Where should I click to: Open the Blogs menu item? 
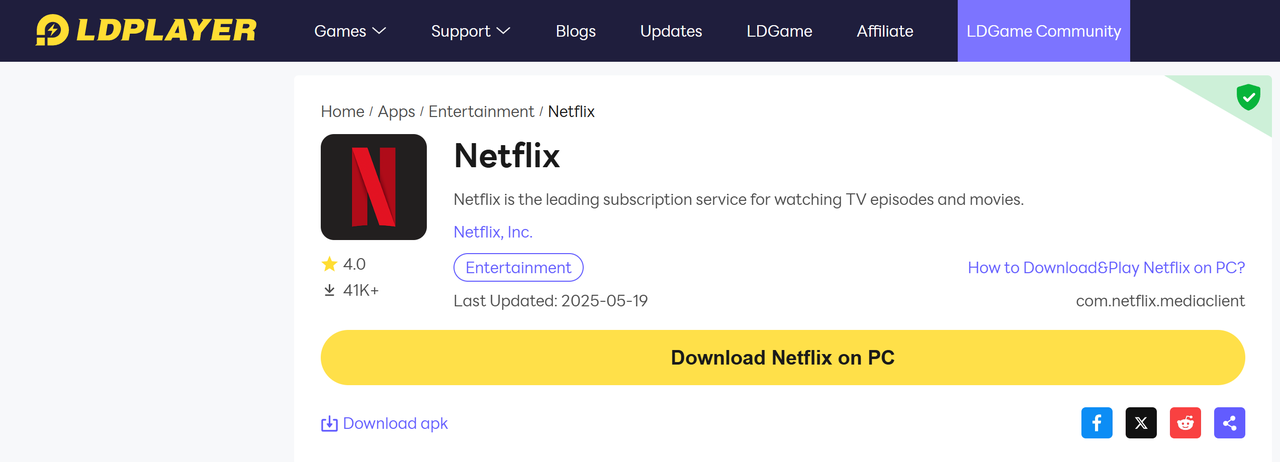pos(576,31)
